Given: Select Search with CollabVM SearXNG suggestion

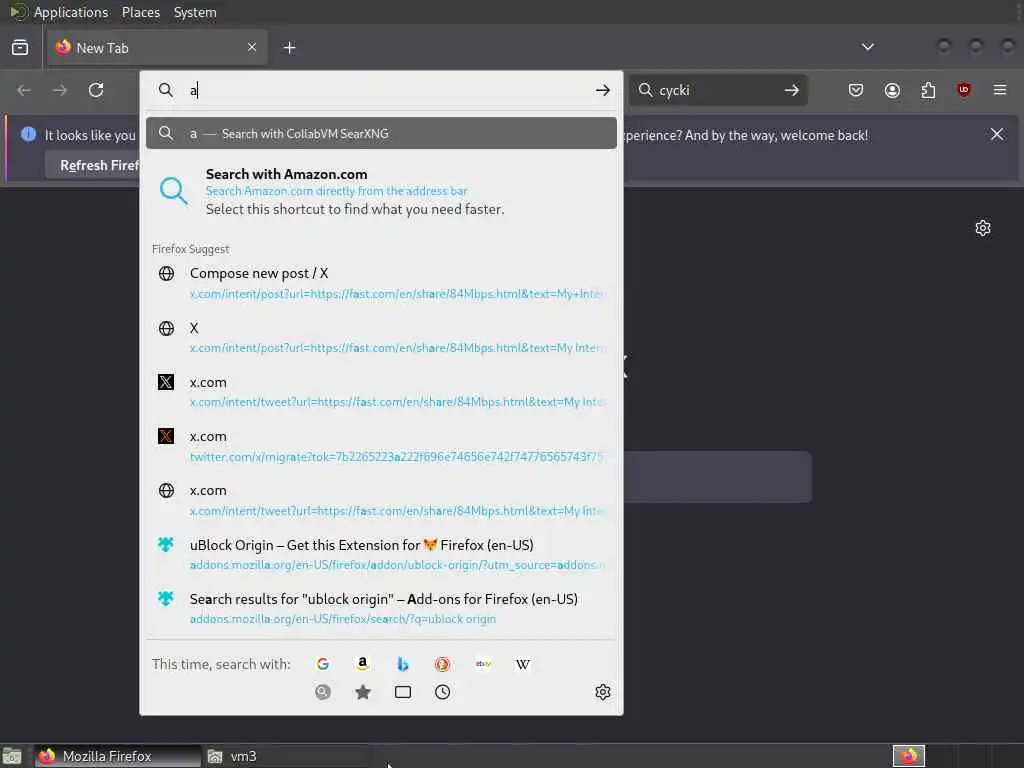Looking at the screenshot, I should pos(381,133).
